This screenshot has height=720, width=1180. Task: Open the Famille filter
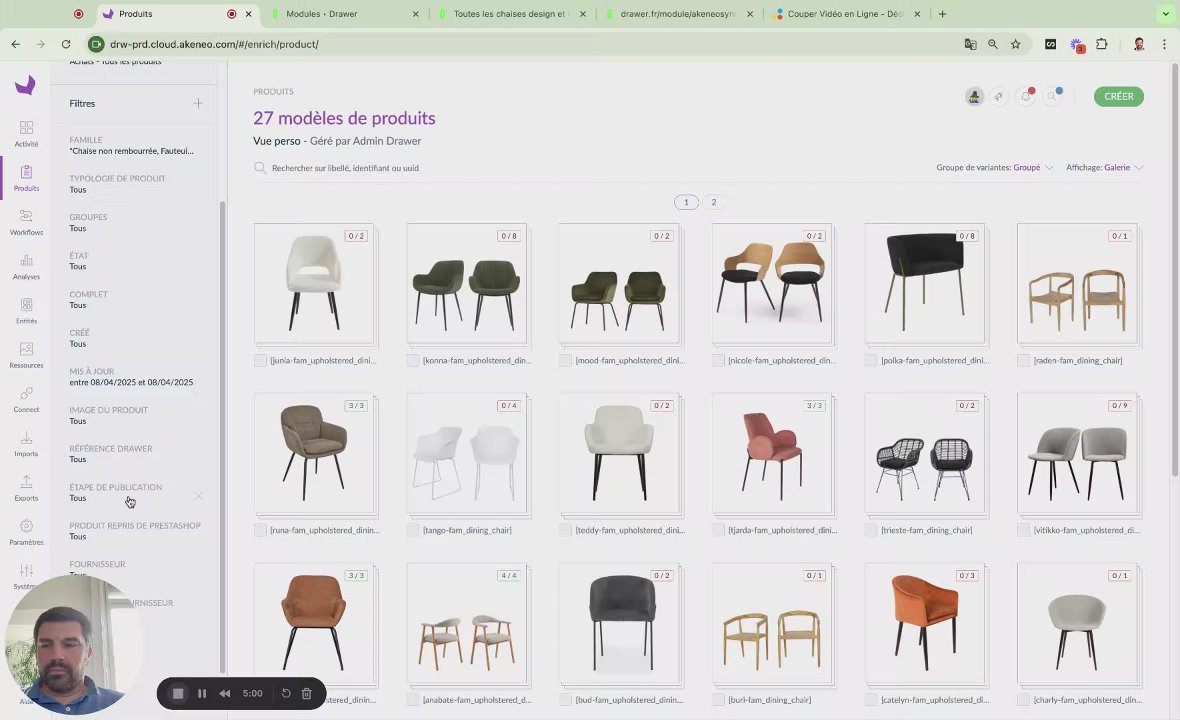click(132, 145)
